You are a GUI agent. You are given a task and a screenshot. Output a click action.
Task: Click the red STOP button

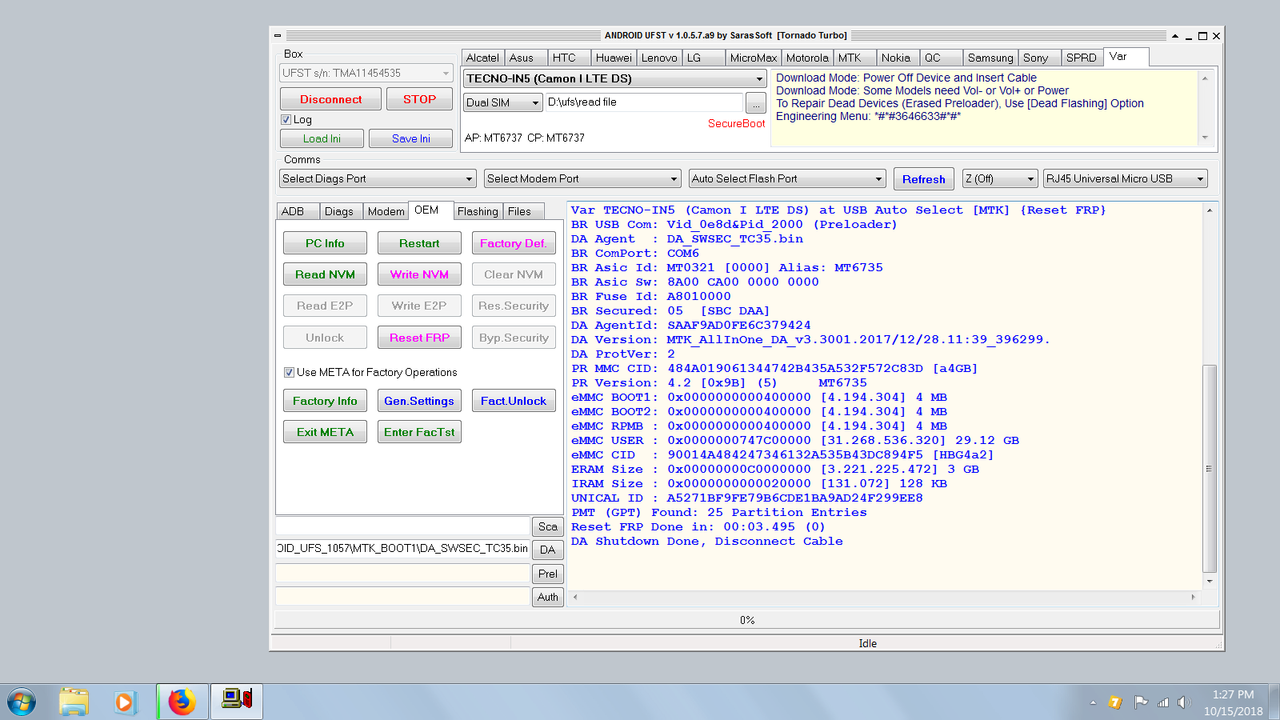click(x=419, y=99)
